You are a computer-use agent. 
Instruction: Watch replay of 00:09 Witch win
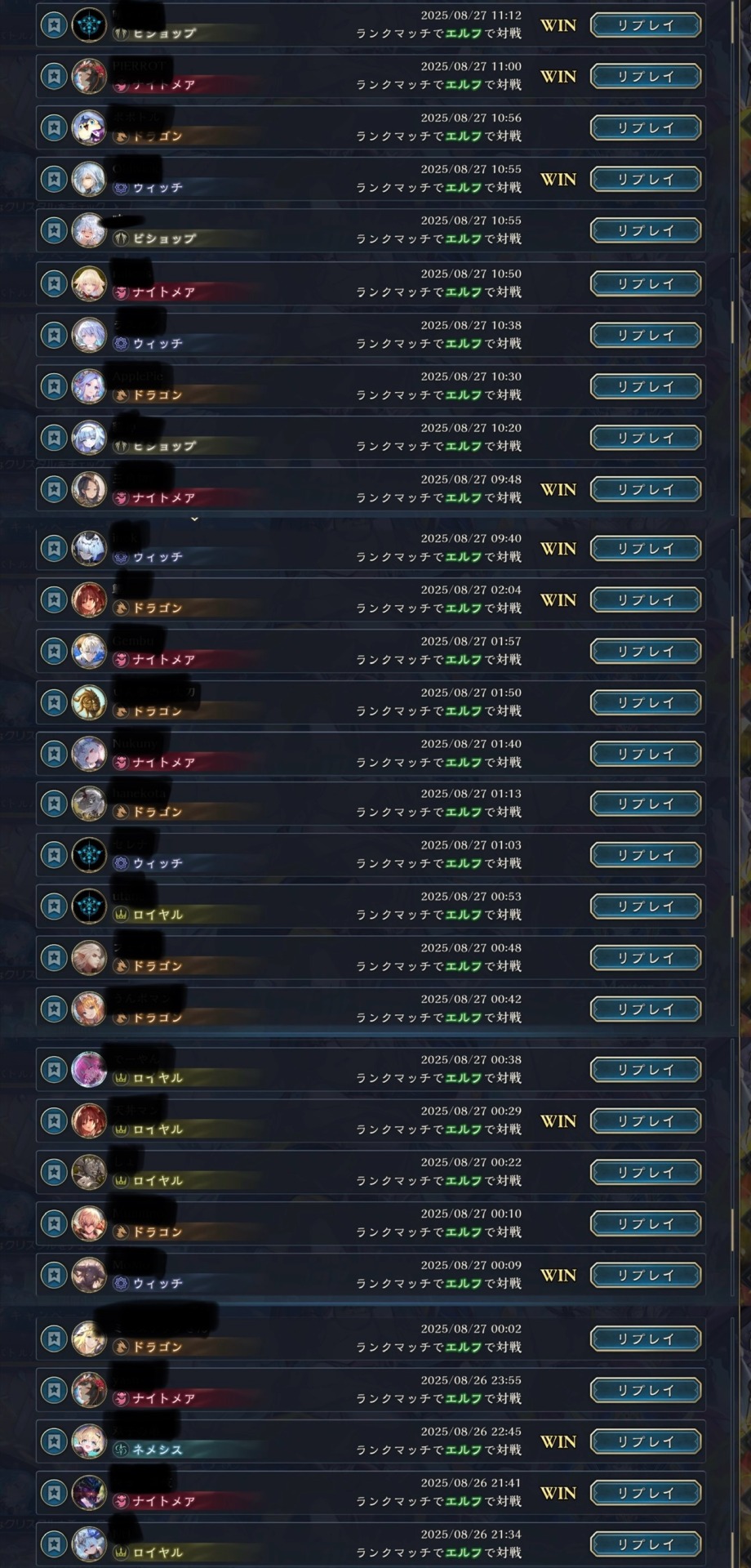[x=646, y=1276]
